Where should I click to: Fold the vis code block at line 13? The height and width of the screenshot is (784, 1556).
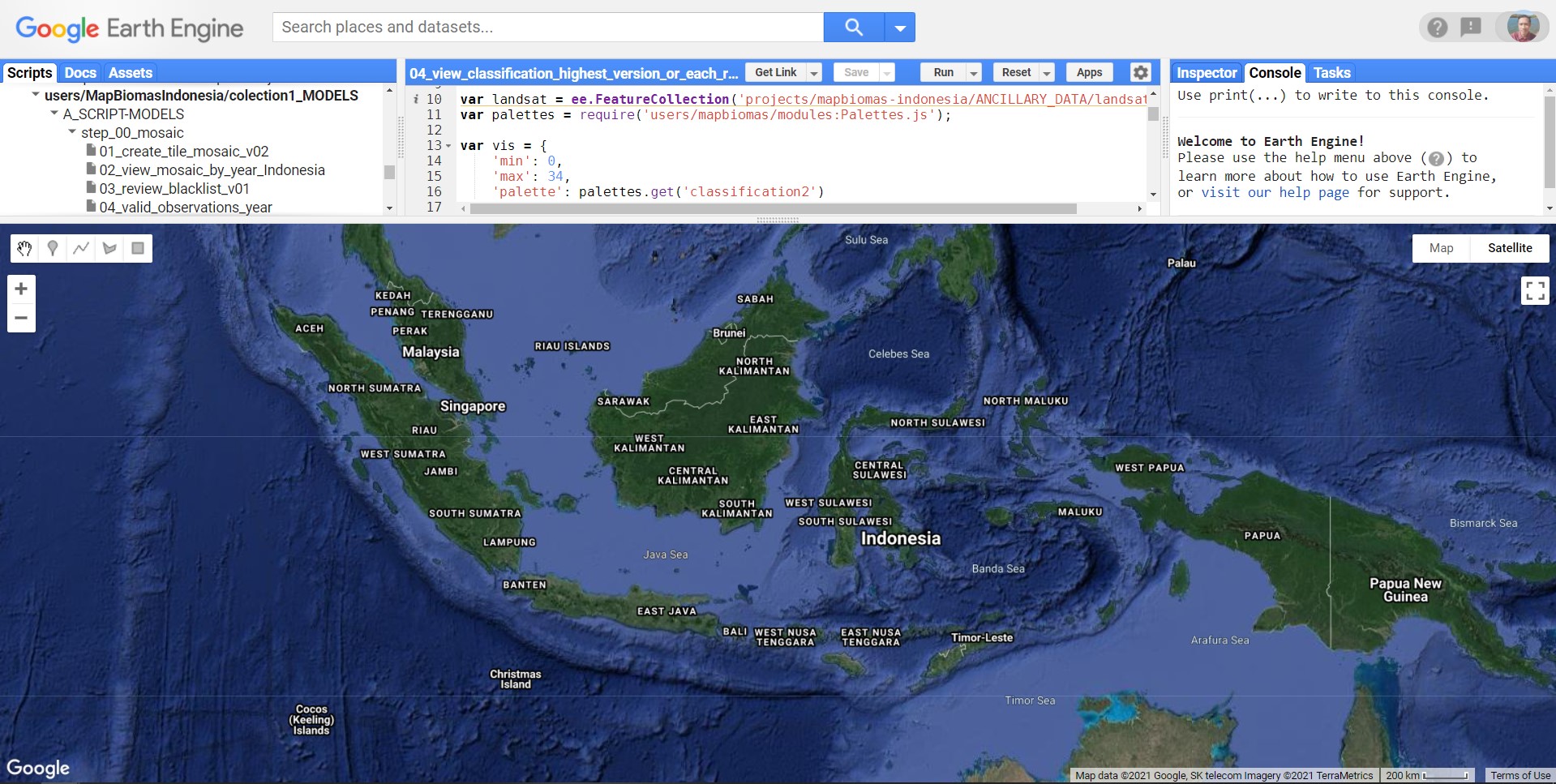[448, 146]
